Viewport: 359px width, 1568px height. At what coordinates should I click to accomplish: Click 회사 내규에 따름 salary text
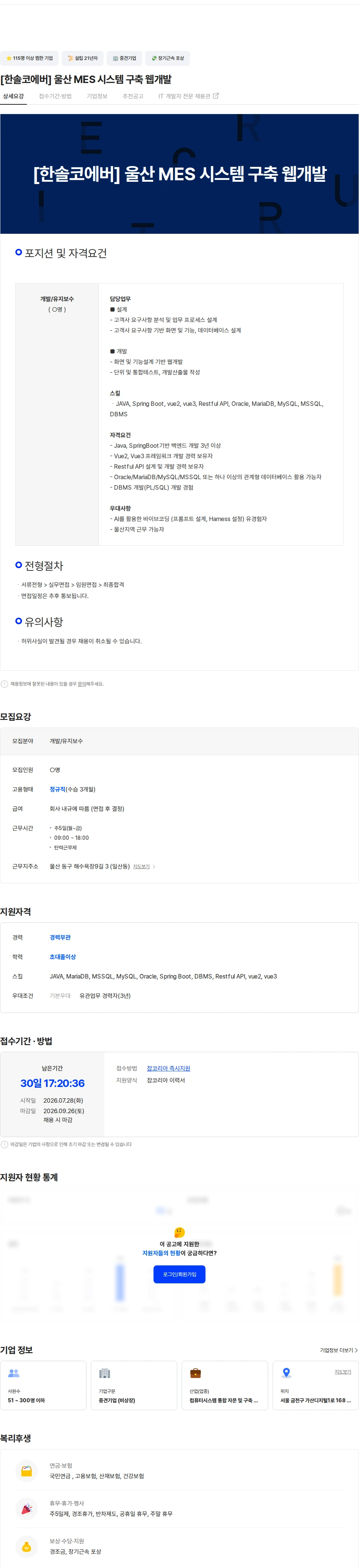pyautogui.click(x=87, y=808)
